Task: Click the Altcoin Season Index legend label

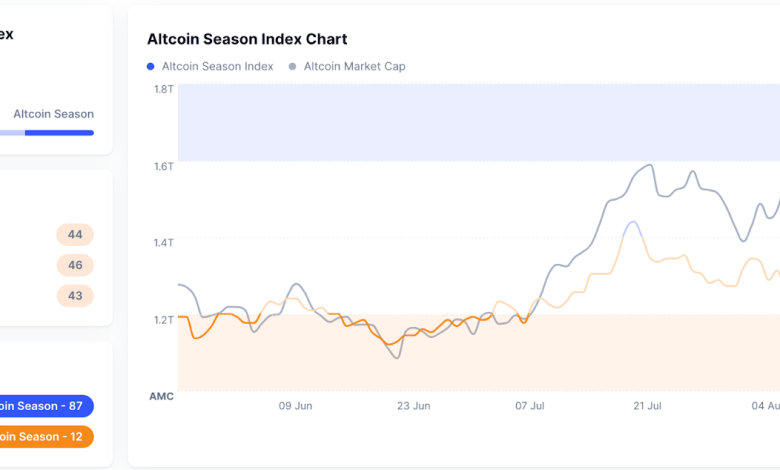Action: pyautogui.click(x=217, y=67)
